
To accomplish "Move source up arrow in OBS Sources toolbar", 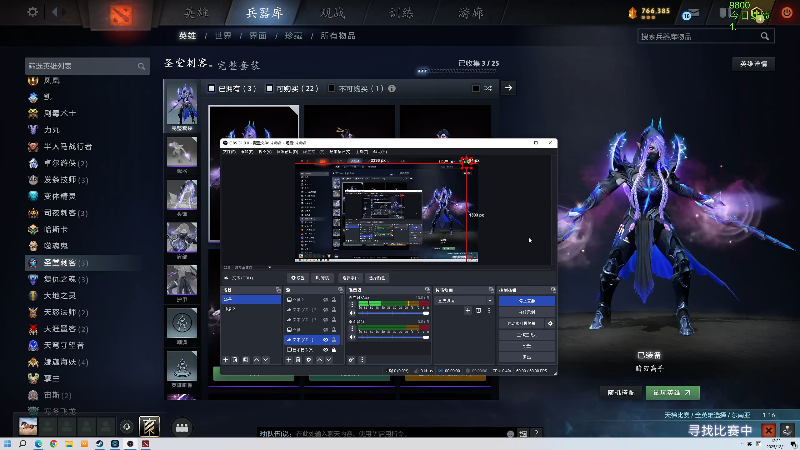I will [319, 360].
